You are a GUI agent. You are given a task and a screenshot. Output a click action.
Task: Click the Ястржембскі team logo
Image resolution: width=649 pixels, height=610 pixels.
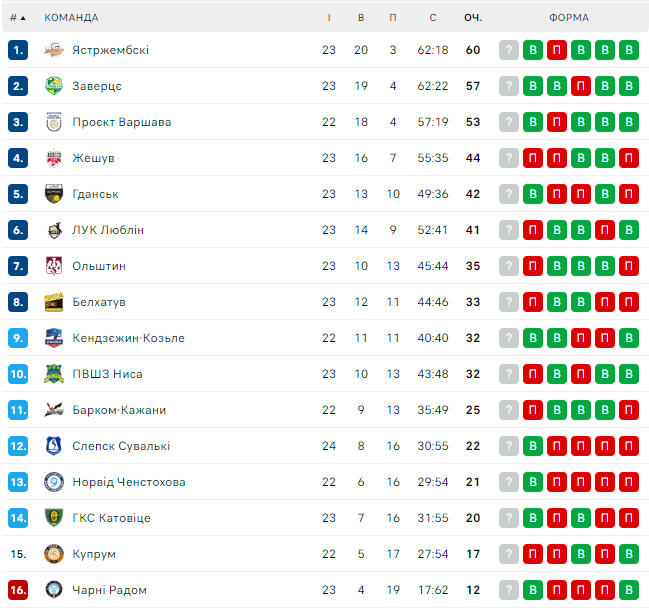coord(54,50)
